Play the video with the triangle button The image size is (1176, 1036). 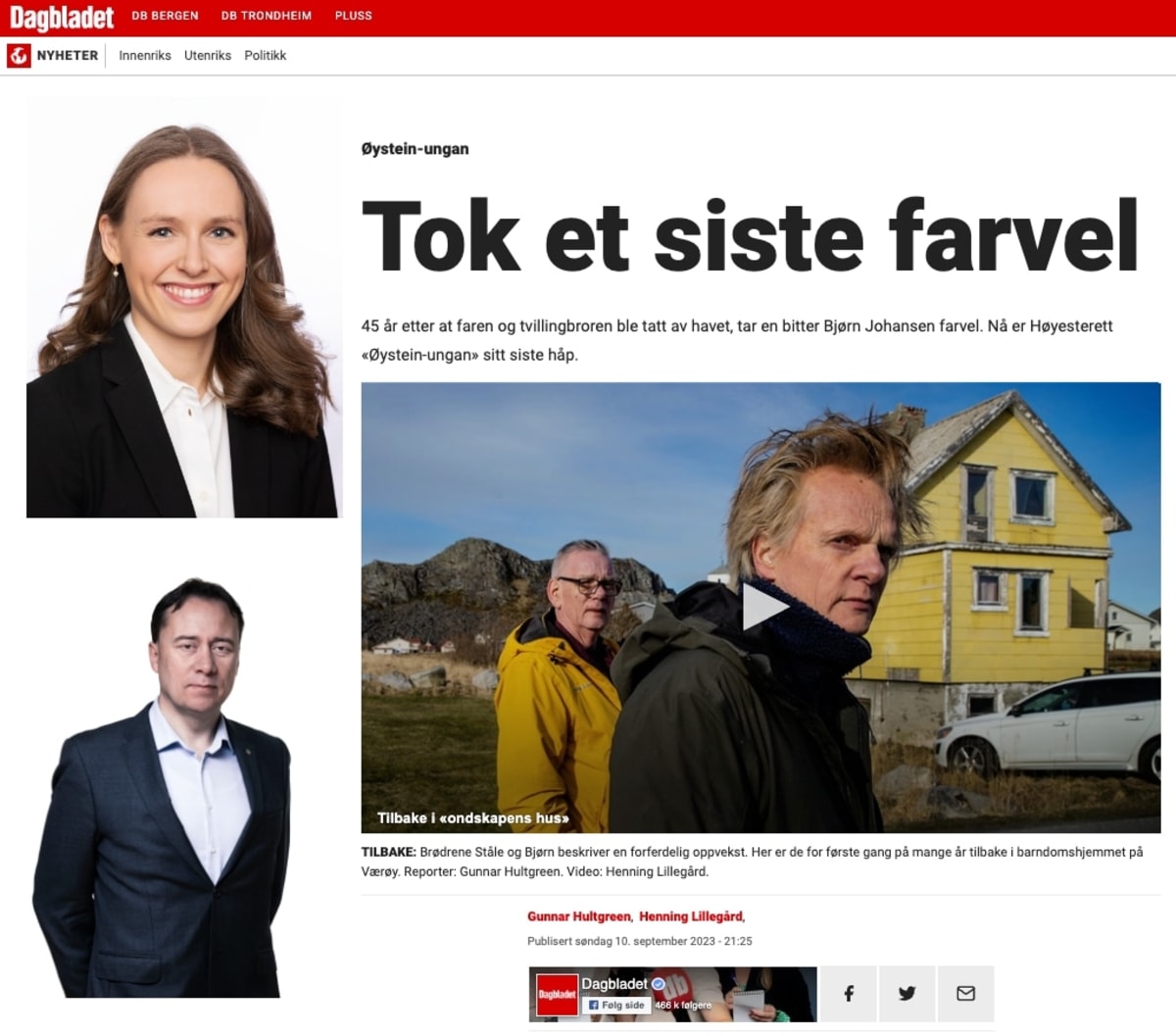(x=763, y=607)
